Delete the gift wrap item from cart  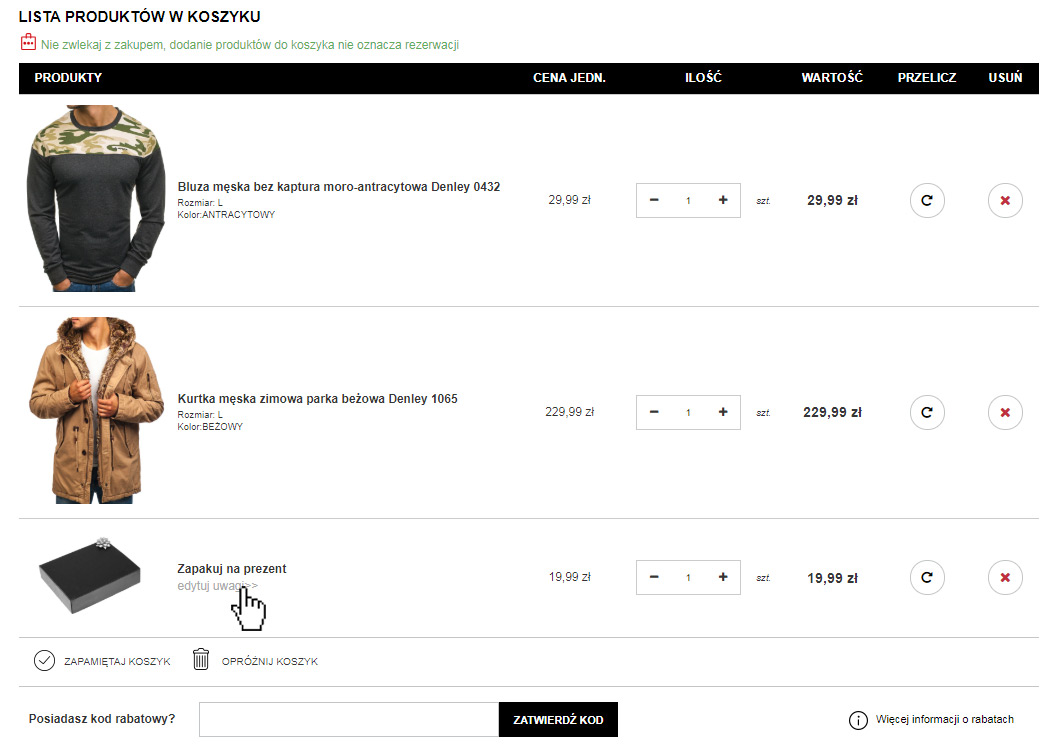pos(1005,577)
